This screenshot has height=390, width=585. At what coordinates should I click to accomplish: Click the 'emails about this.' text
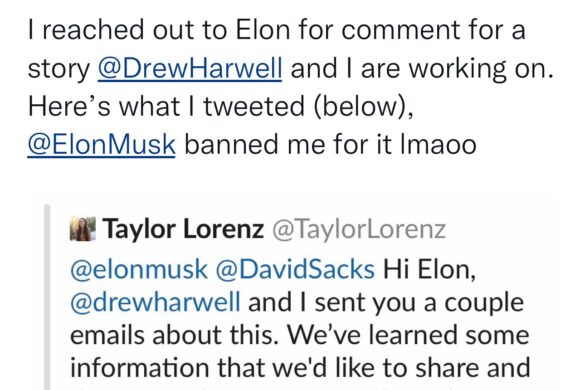[175, 334]
